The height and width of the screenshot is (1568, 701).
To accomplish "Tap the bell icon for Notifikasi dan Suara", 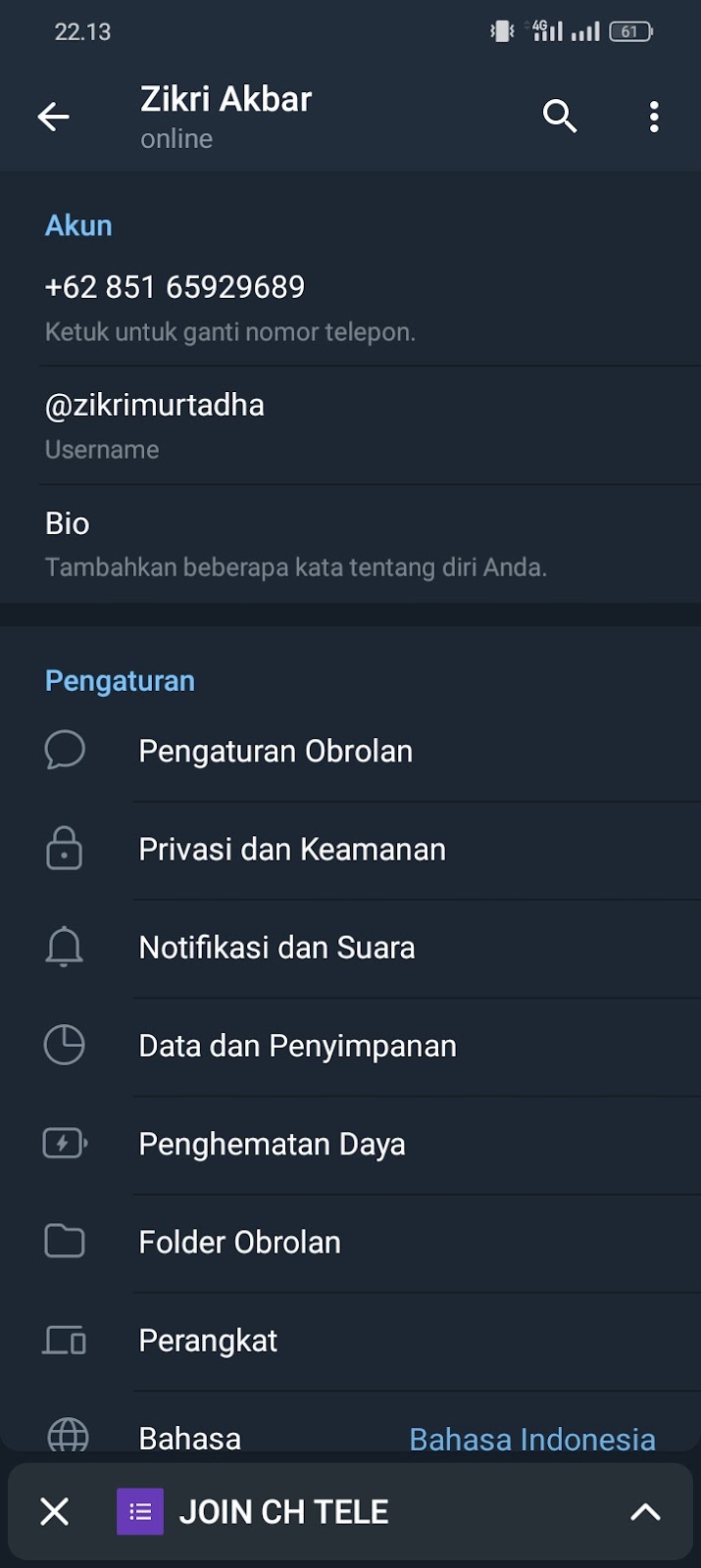I will [x=65, y=947].
